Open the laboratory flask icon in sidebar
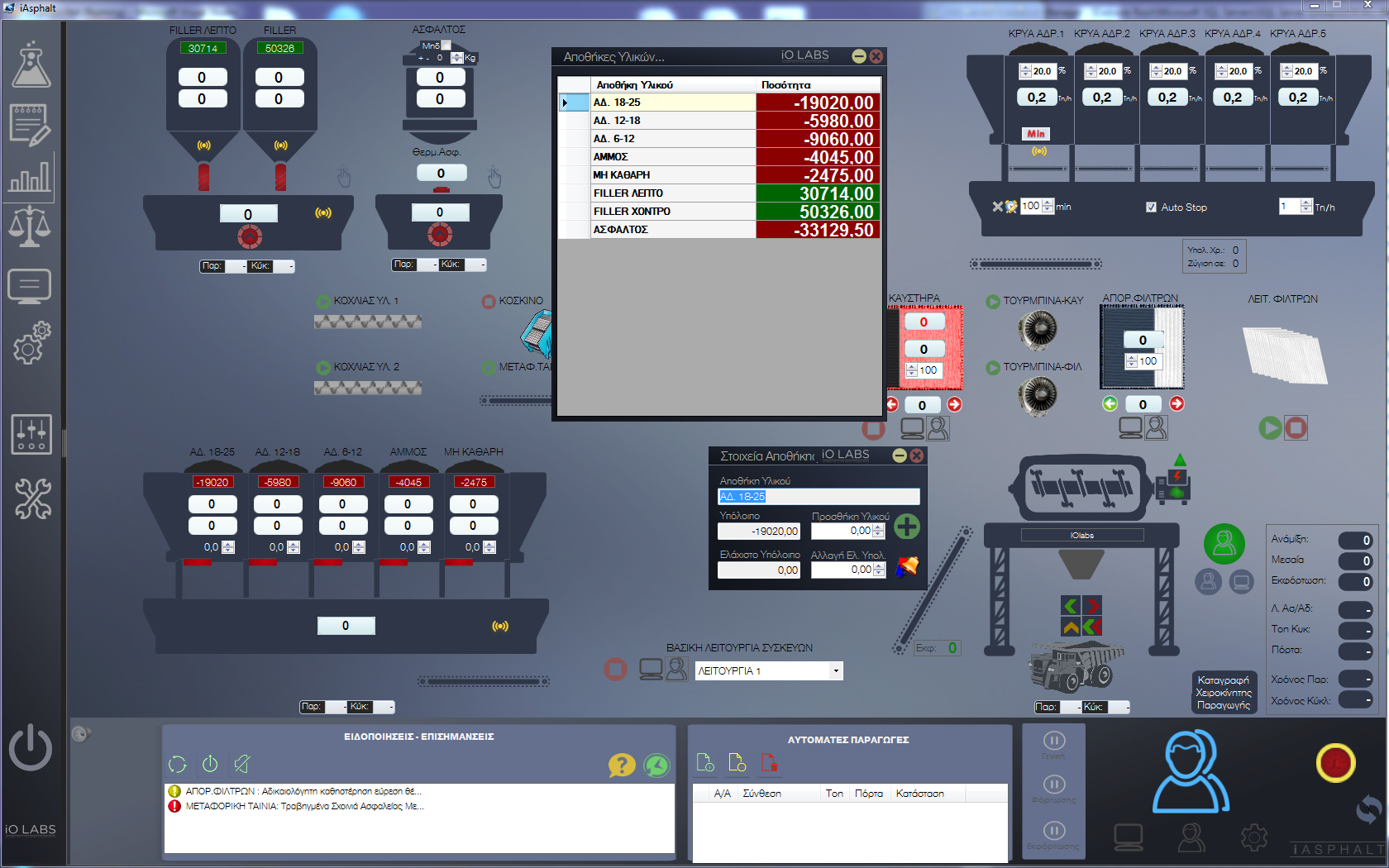The height and width of the screenshot is (868, 1389). tap(31, 64)
